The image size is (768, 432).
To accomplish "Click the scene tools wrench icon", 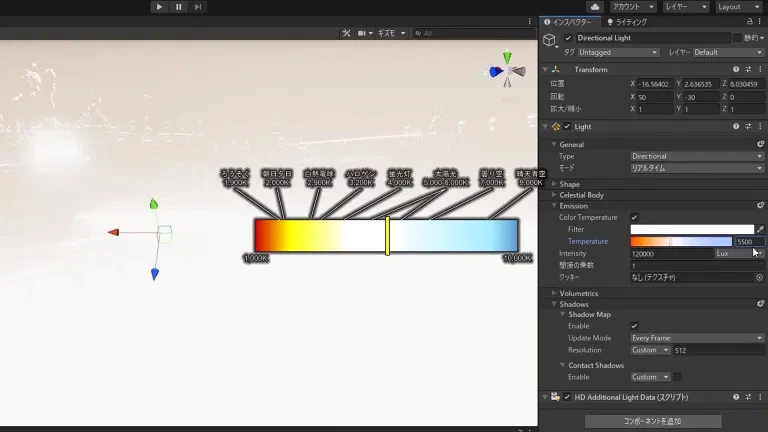I will 346,33.
